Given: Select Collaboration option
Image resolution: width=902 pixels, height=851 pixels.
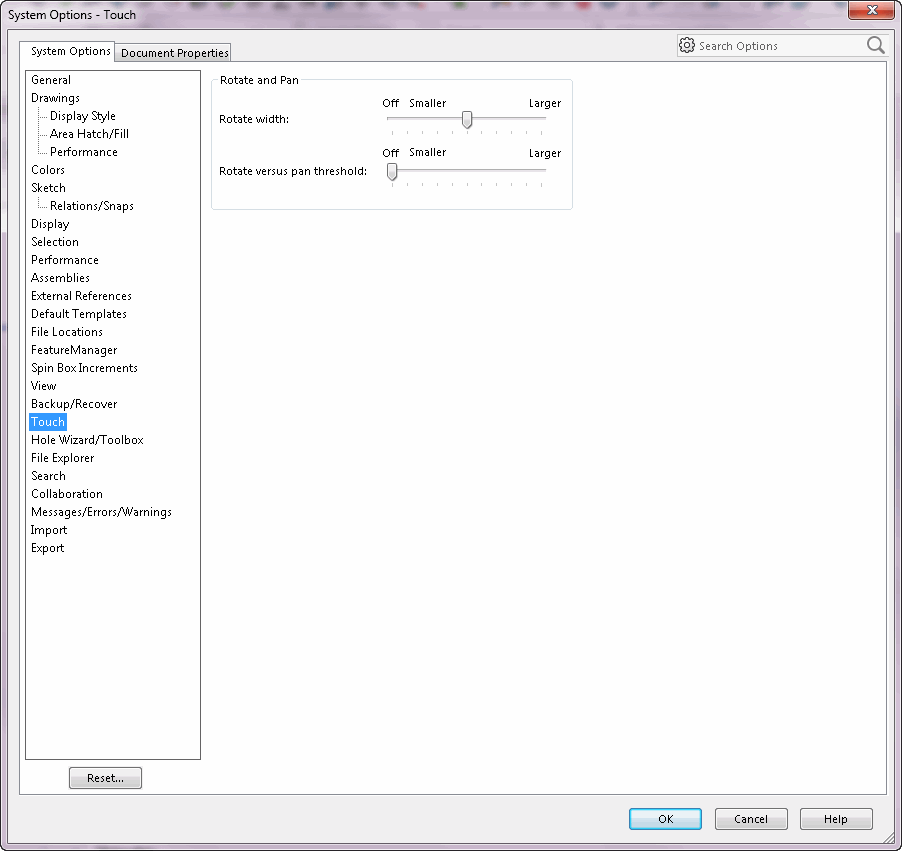Looking at the screenshot, I should (67, 494).
